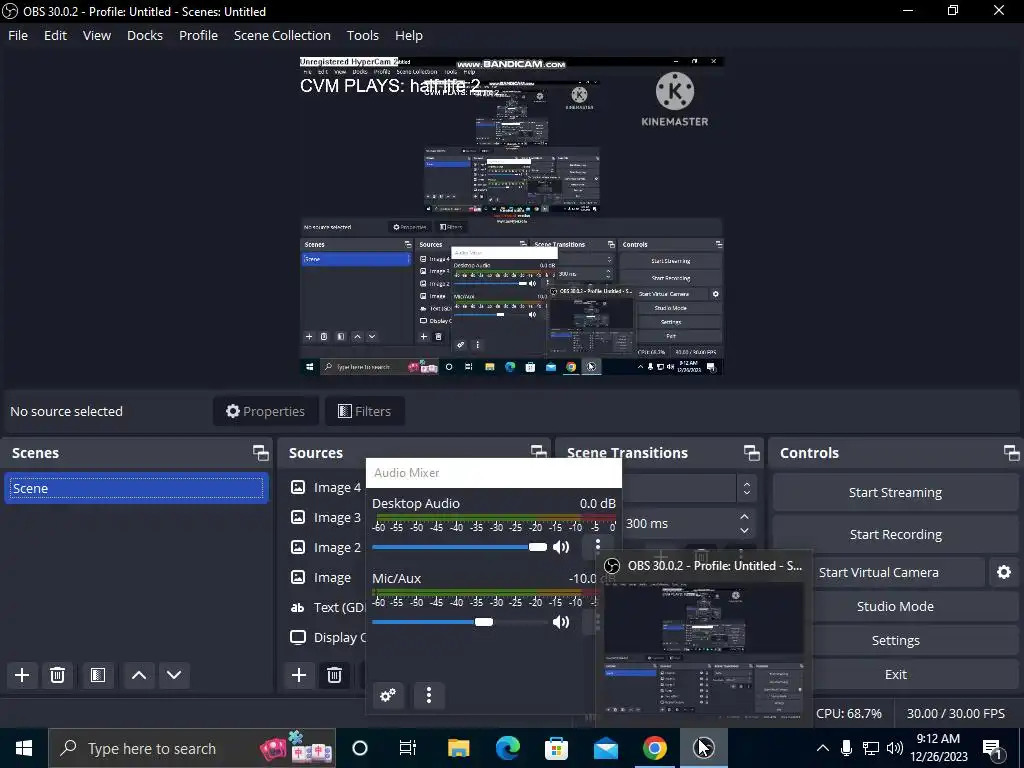The height and width of the screenshot is (768, 1024).
Task: Remove the selected scene with the Scenes trash icon
Action: (57, 675)
